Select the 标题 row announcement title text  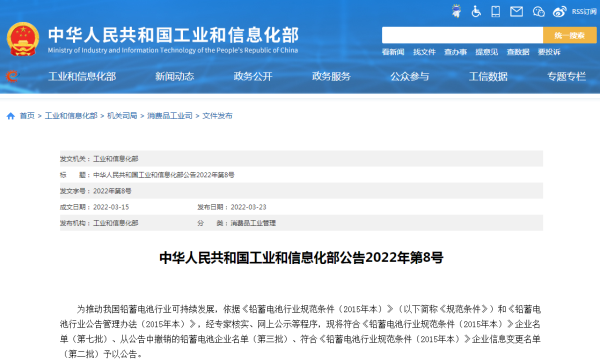coord(164,175)
